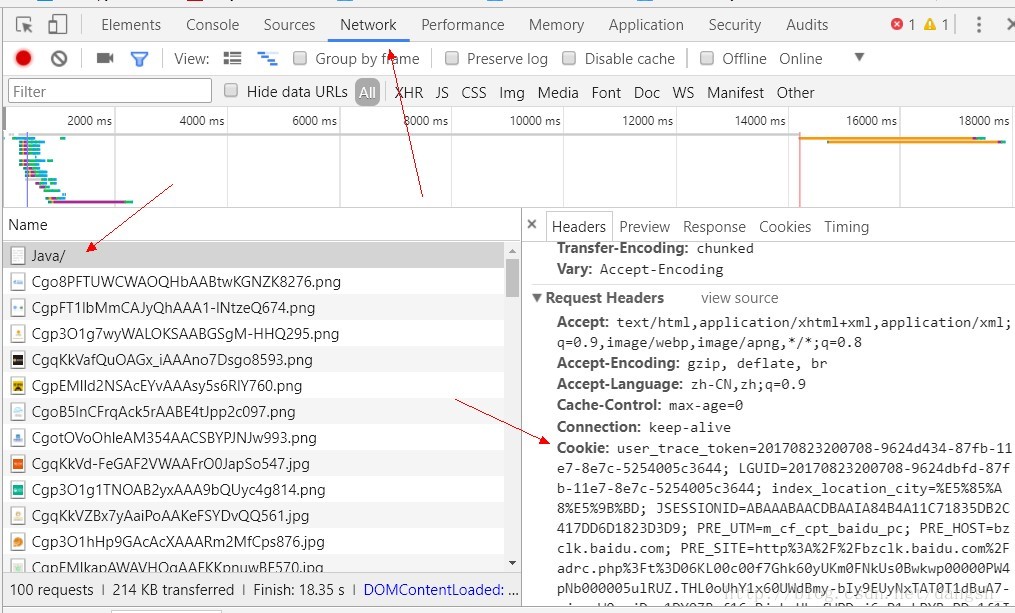
Task: Filter requests by Font
Action: pos(606,93)
